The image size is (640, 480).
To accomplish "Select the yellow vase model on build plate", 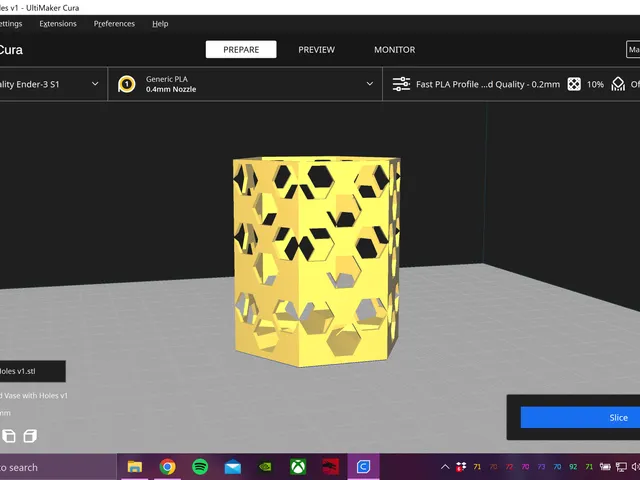I will 316,261.
